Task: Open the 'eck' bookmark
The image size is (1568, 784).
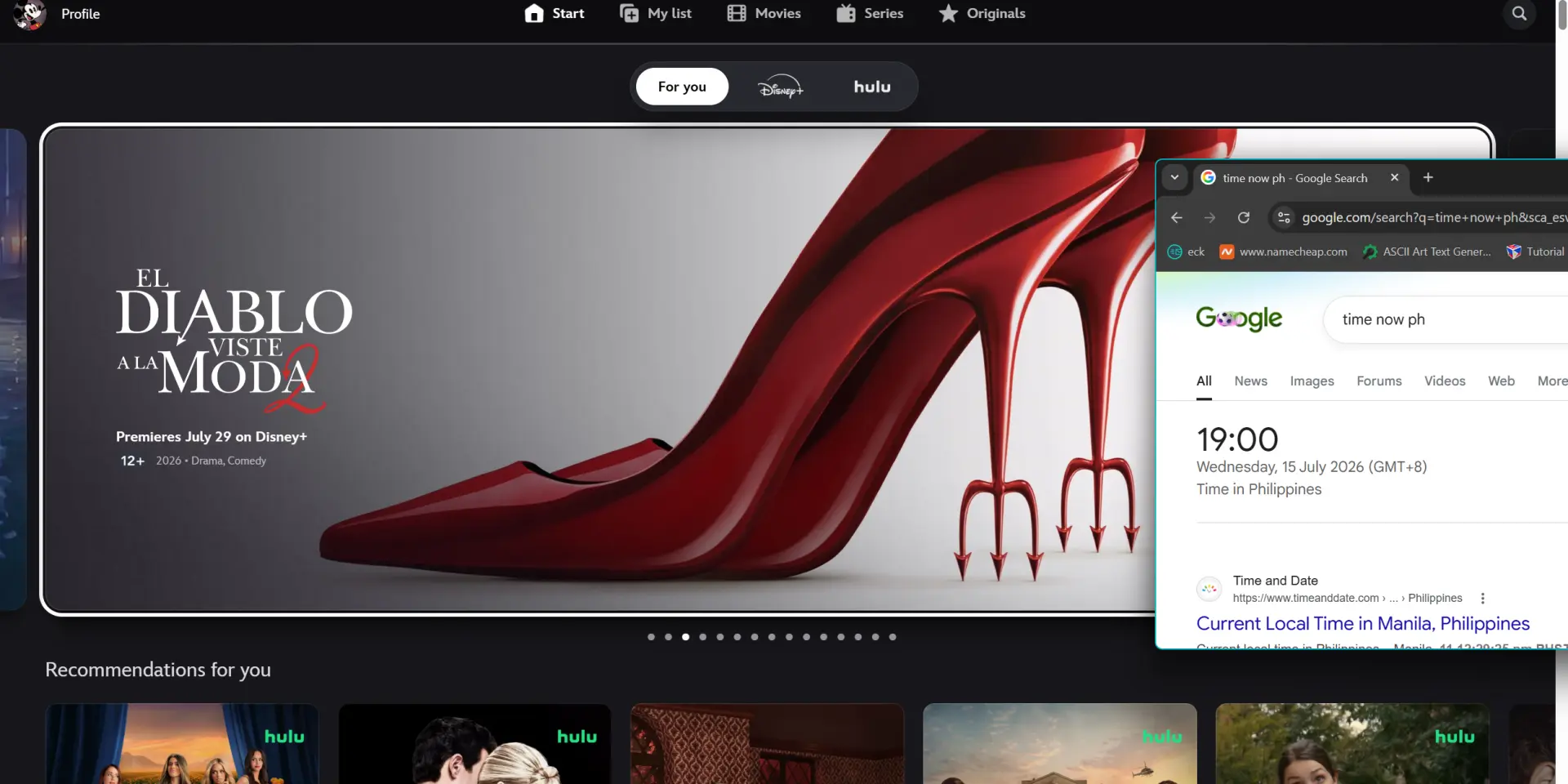Action: 1186,252
